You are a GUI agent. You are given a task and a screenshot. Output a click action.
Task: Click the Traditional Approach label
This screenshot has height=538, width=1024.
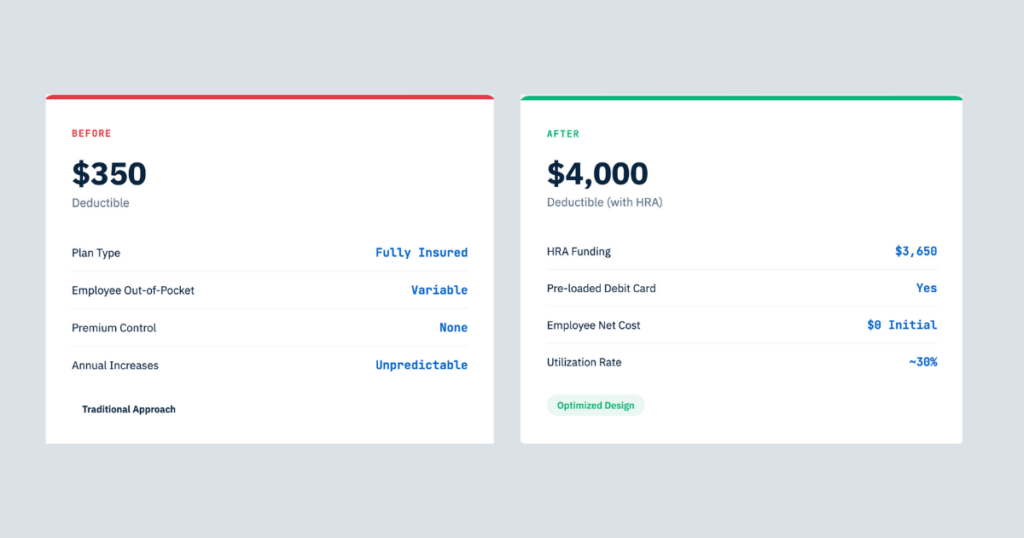[128, 409]
